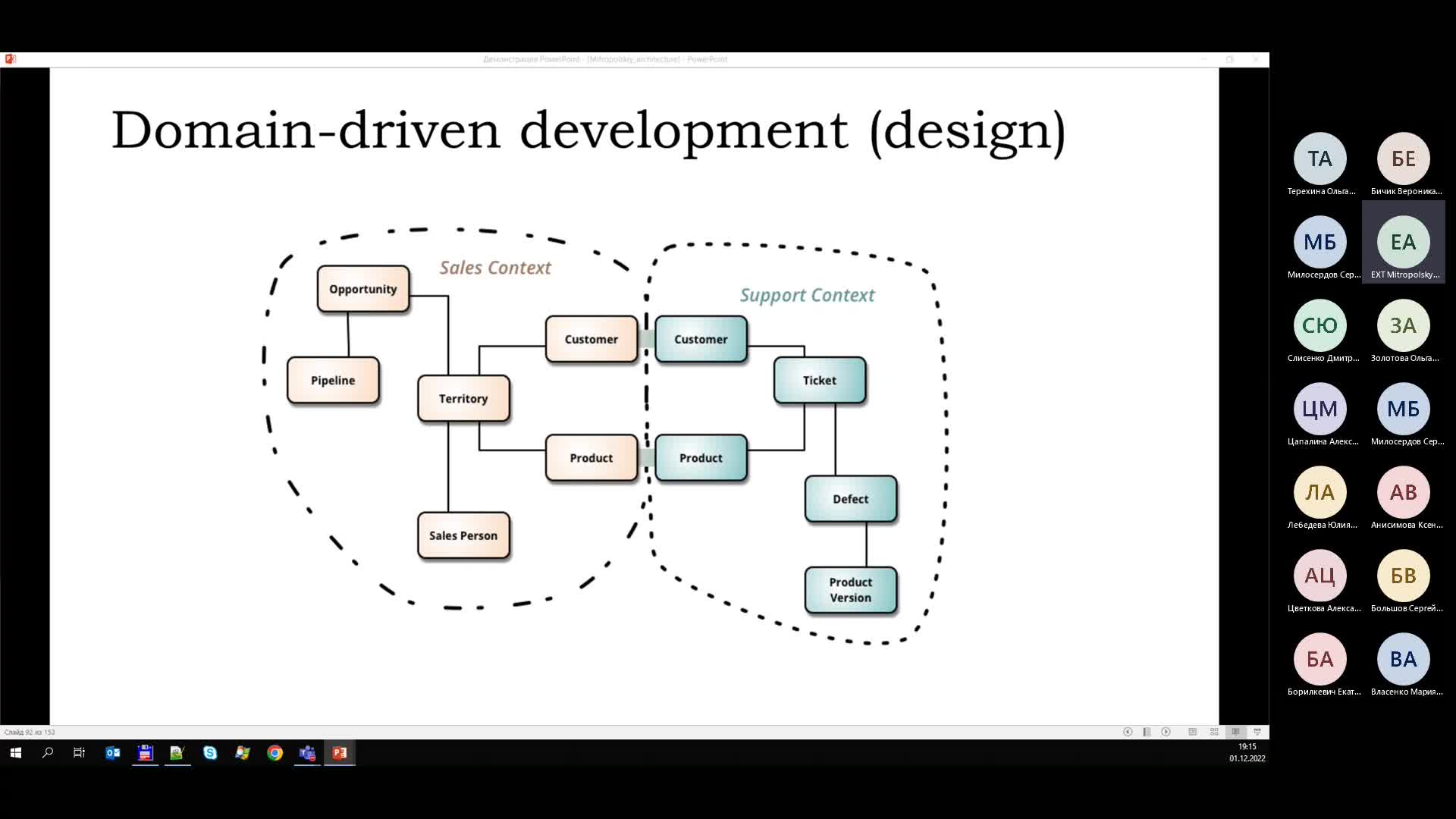Click the Product Version box
Image resolution: width=1456 pixels, height=819 pixels.
[851, 590]
